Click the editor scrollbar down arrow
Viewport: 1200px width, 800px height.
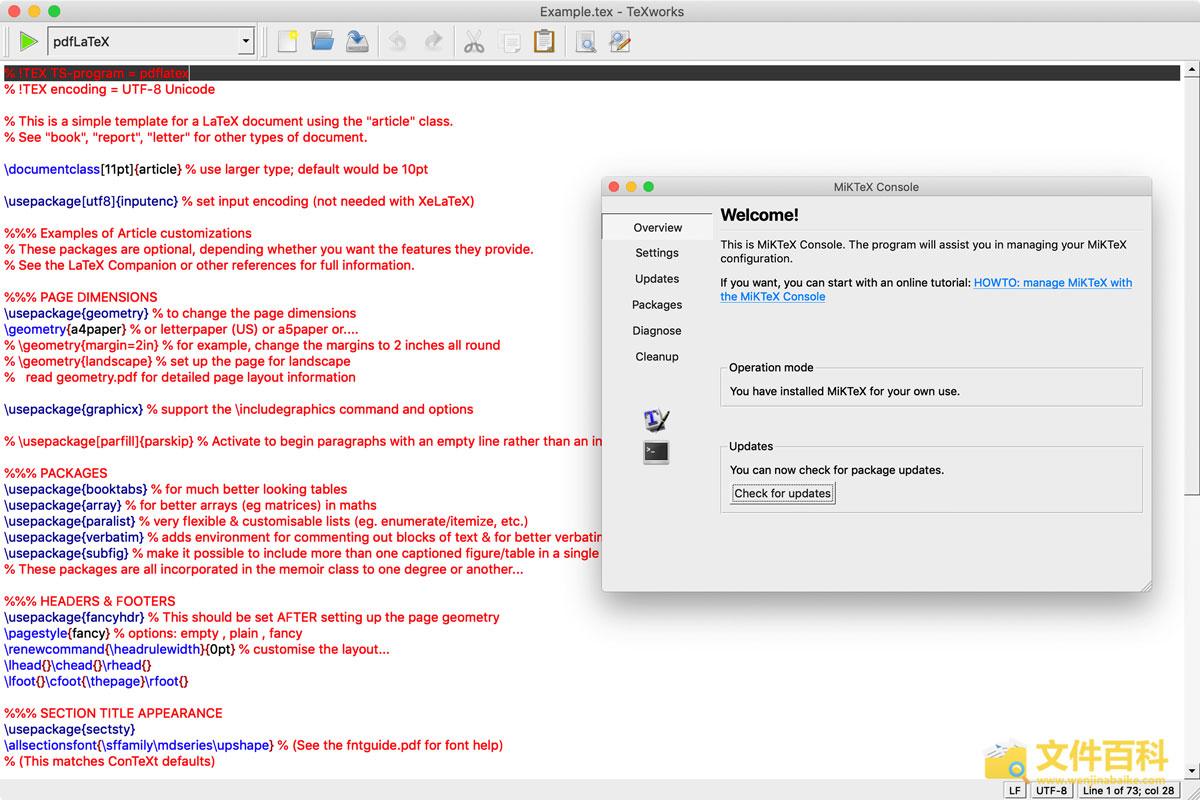1191,771
